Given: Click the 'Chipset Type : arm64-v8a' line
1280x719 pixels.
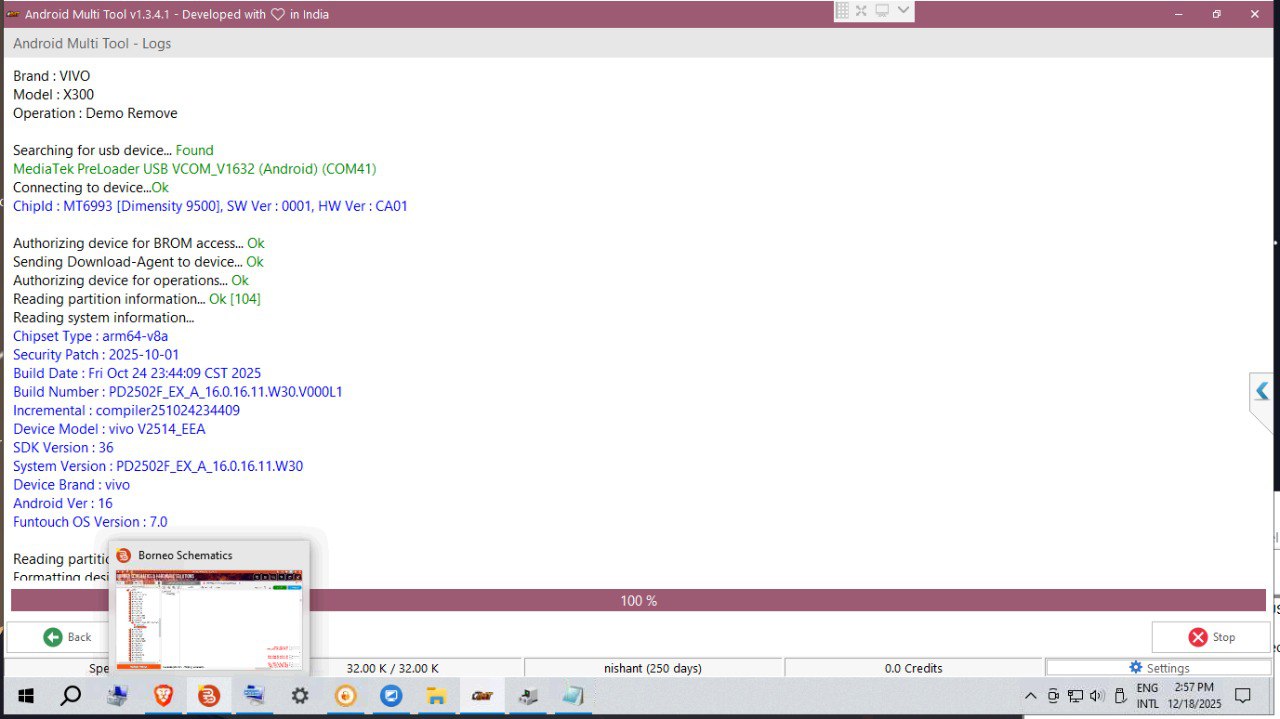Looking at the screenshot, I should [90, 336].
